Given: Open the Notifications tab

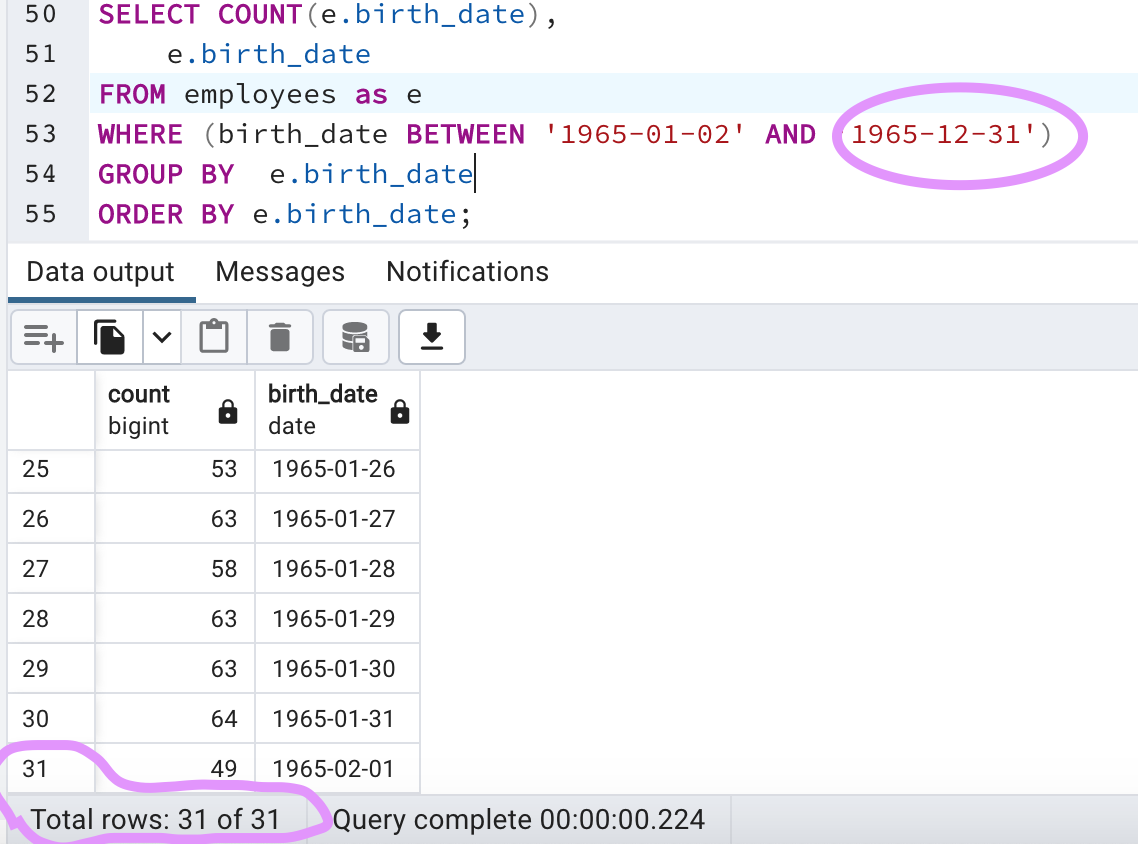Looking at the screenshot, I should pos(466,271).
